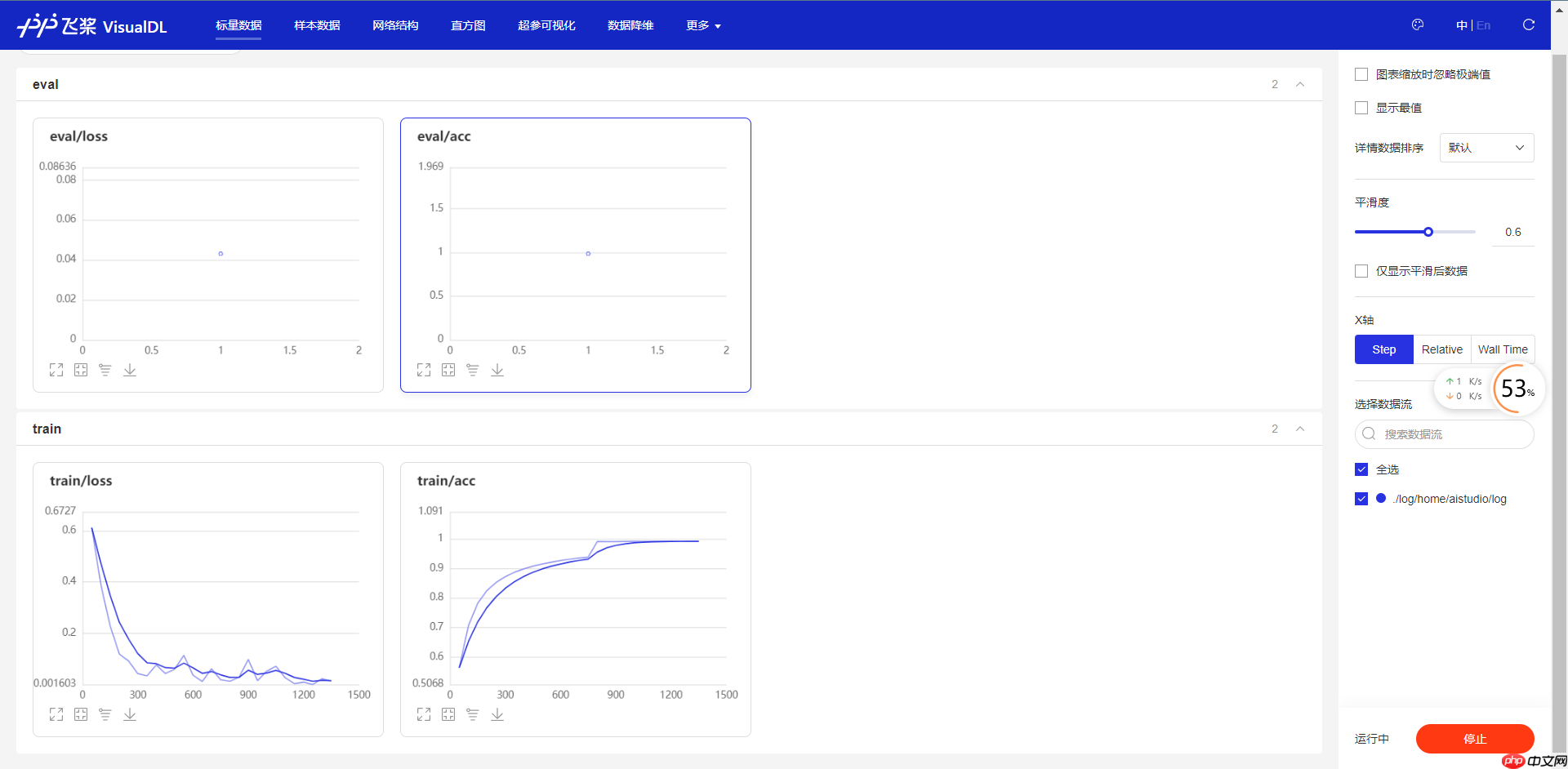
Task: Maximize the eval/loss chart
Action: [56, 370]
